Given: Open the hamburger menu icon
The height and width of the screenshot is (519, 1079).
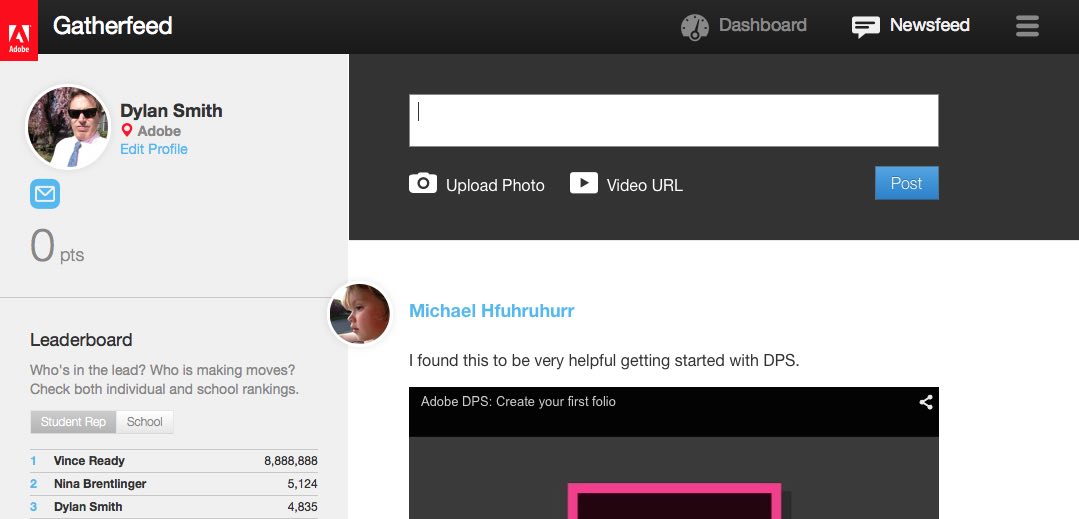Looking at the screenshot, I should click(1027, 26).
